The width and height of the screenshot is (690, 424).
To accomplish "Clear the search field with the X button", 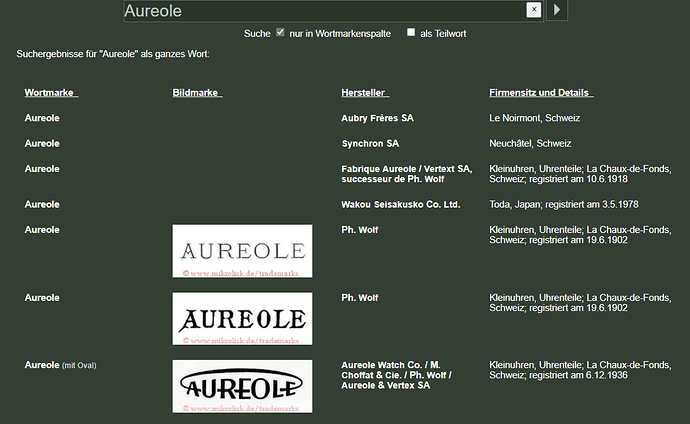I will pos(533,9).
